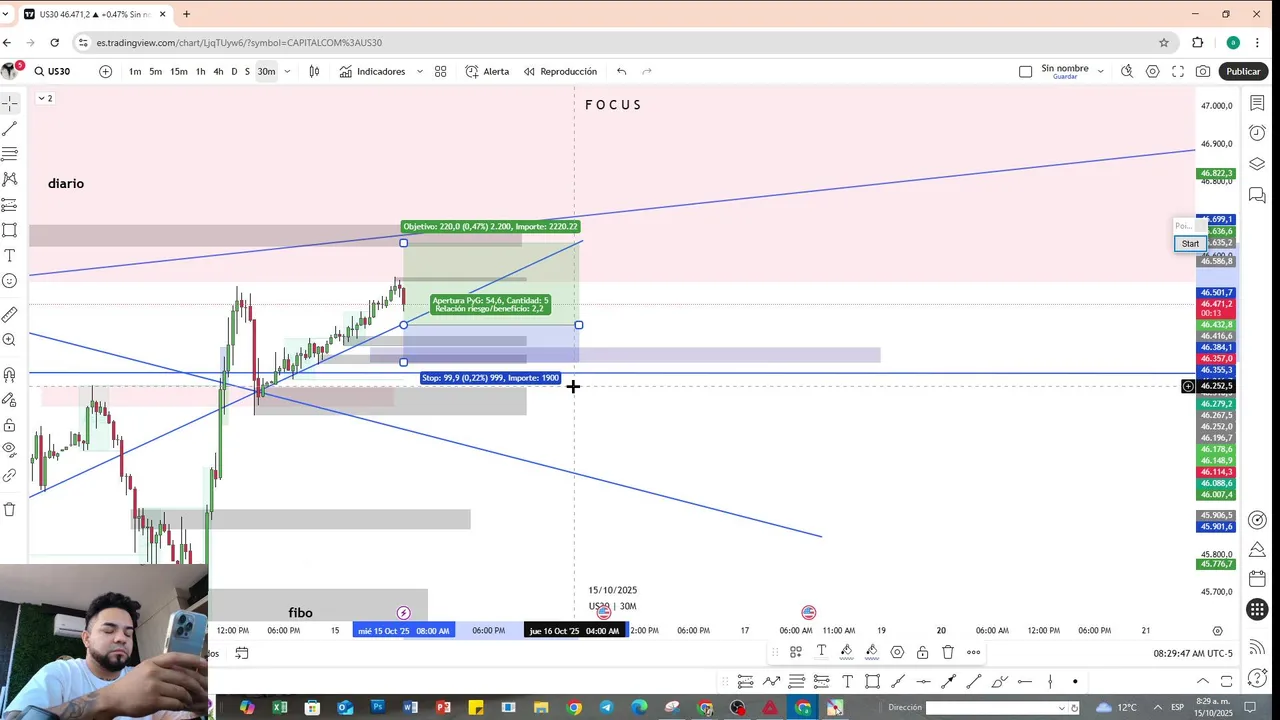The image size is (1280, 720).
Task: Expand the timeframe dropdown arrow
Action: [287, 71]
